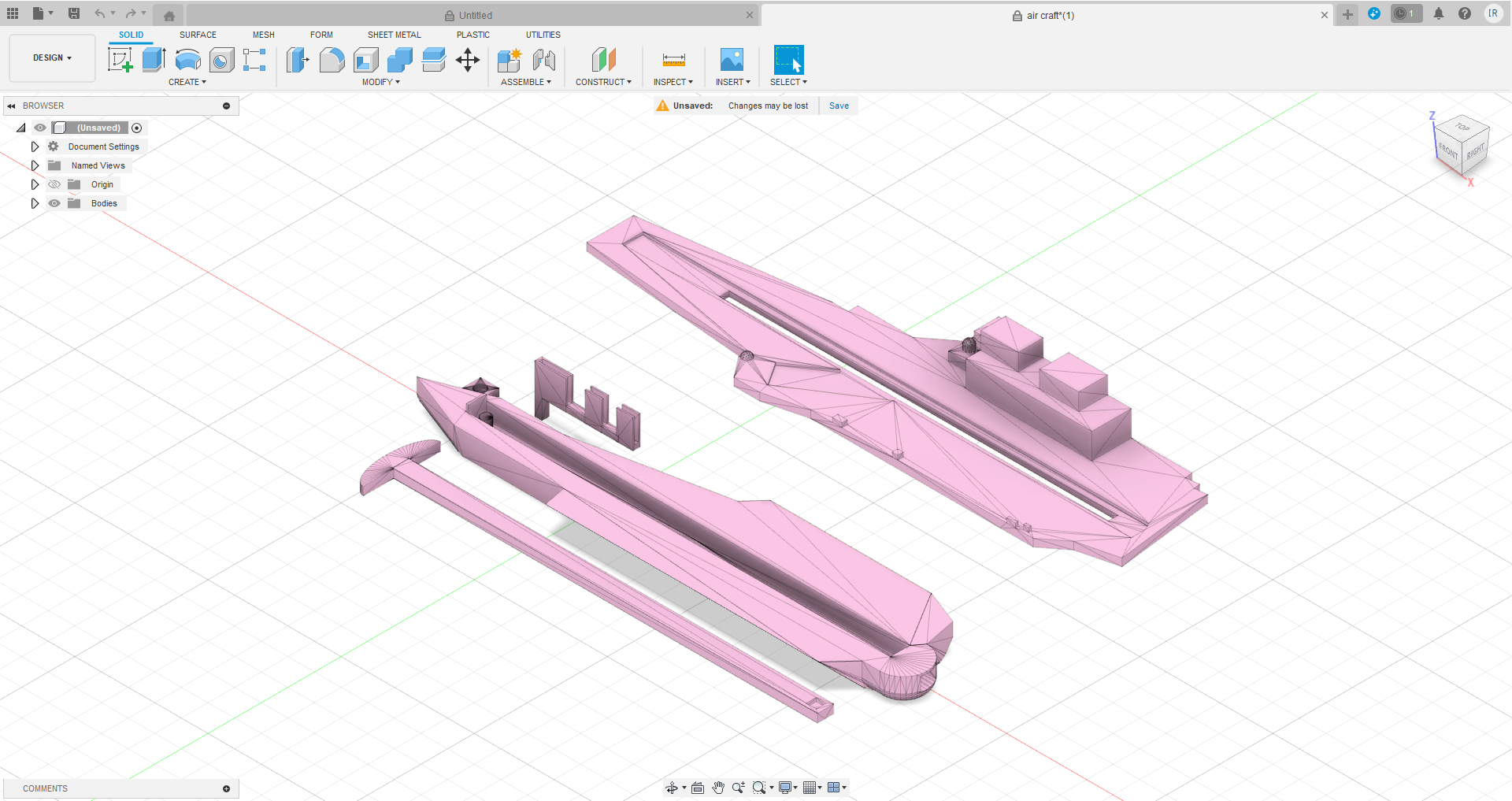The height and width of the screenshot is (801, 1512).
Task: Open the job status indicator
Action: click(1406, 13)
